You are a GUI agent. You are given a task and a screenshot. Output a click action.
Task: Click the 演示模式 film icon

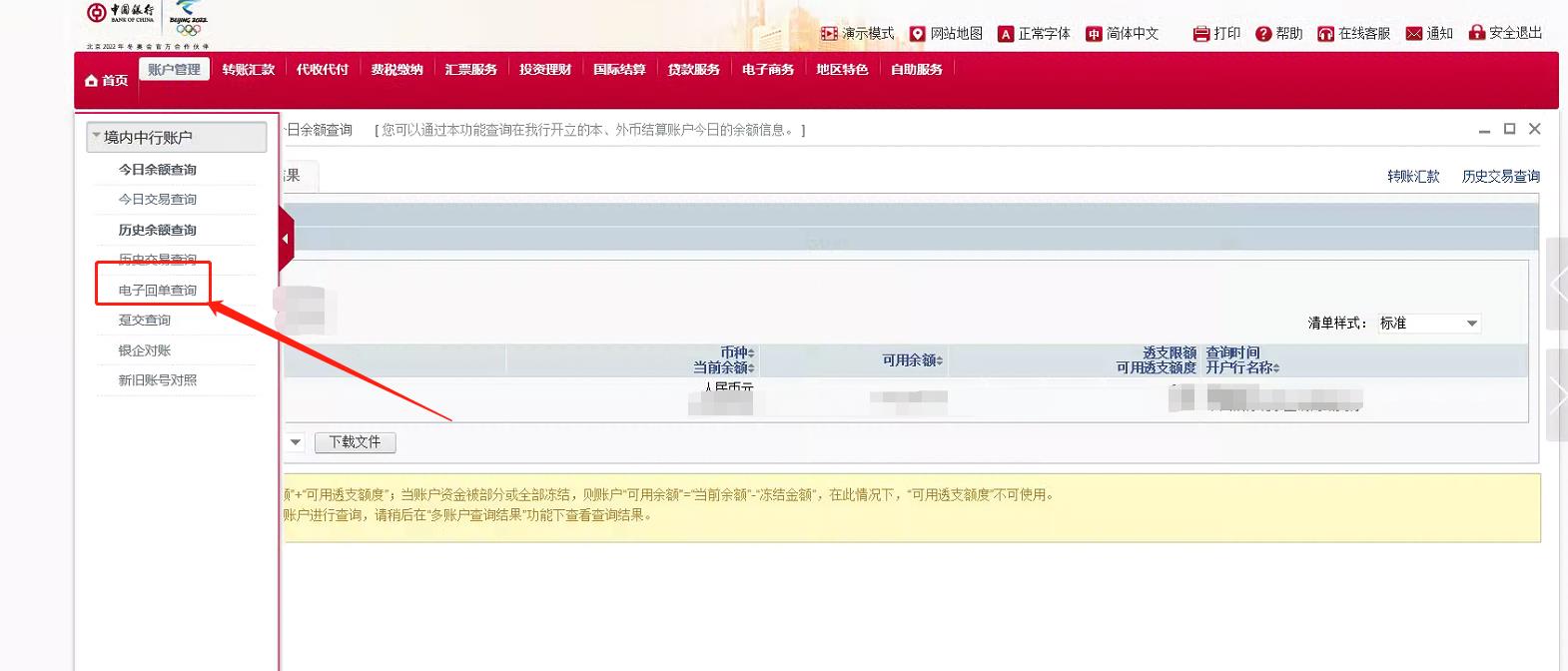click(829, 34)
